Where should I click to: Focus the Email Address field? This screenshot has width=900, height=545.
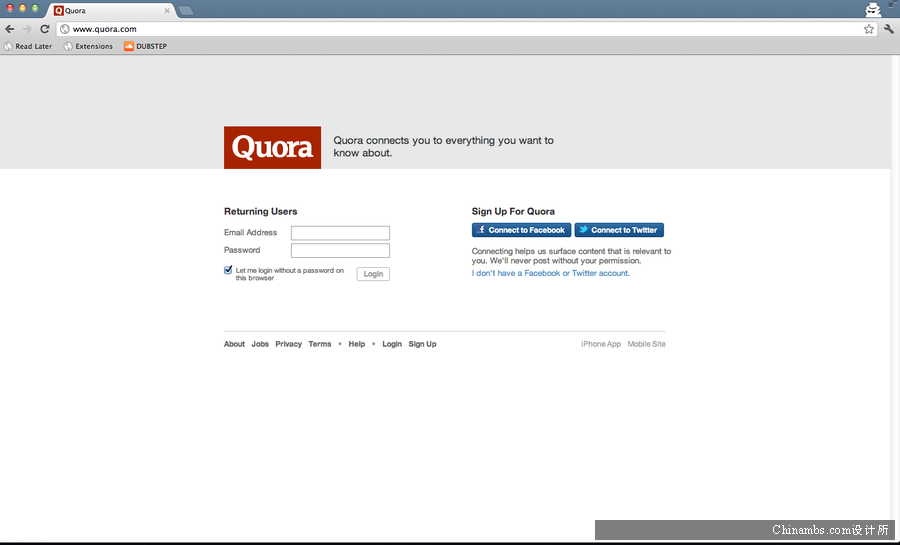pyautogui.click(x=340, y=233)
